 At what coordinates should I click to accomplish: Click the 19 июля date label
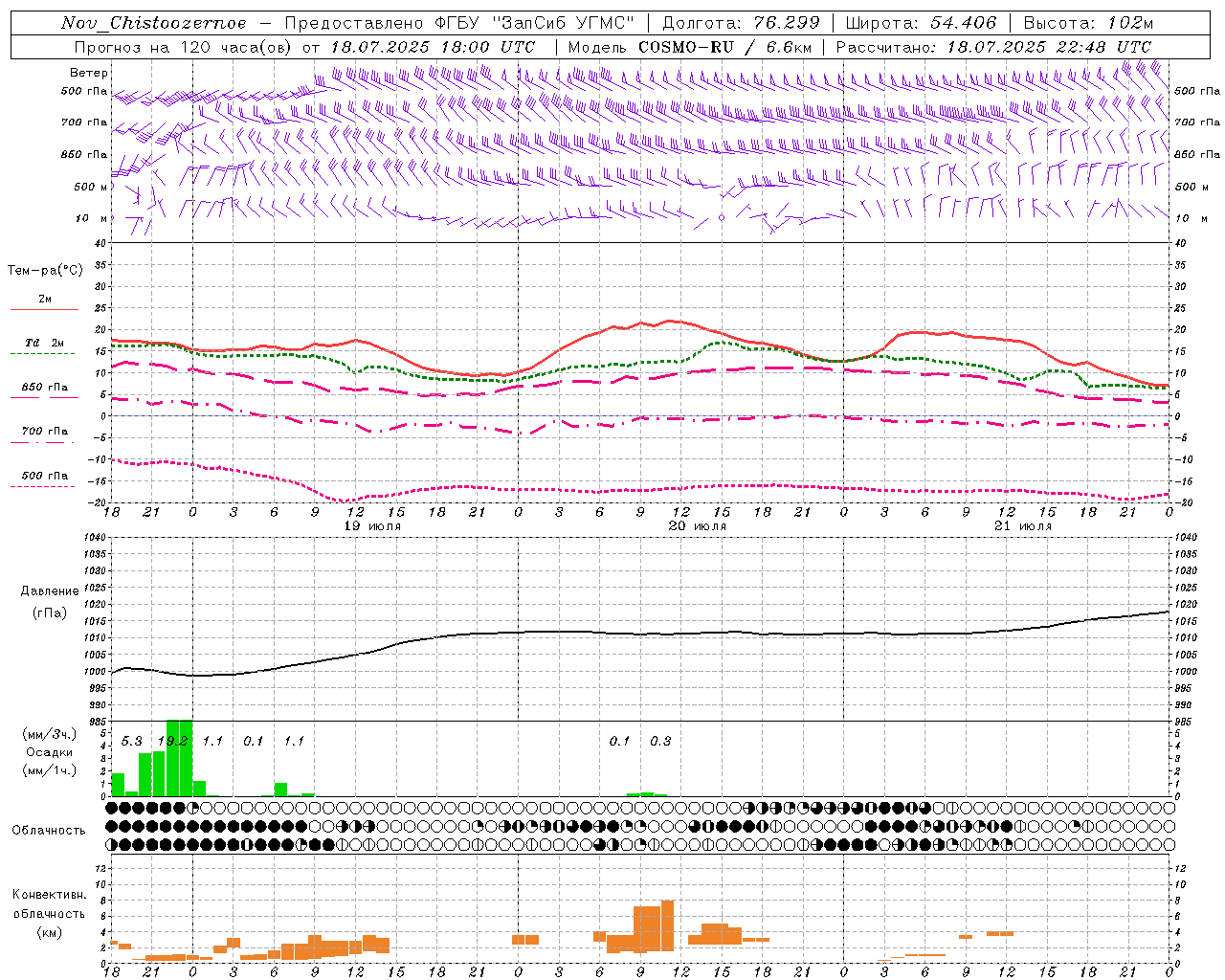[x=372, y=526]
